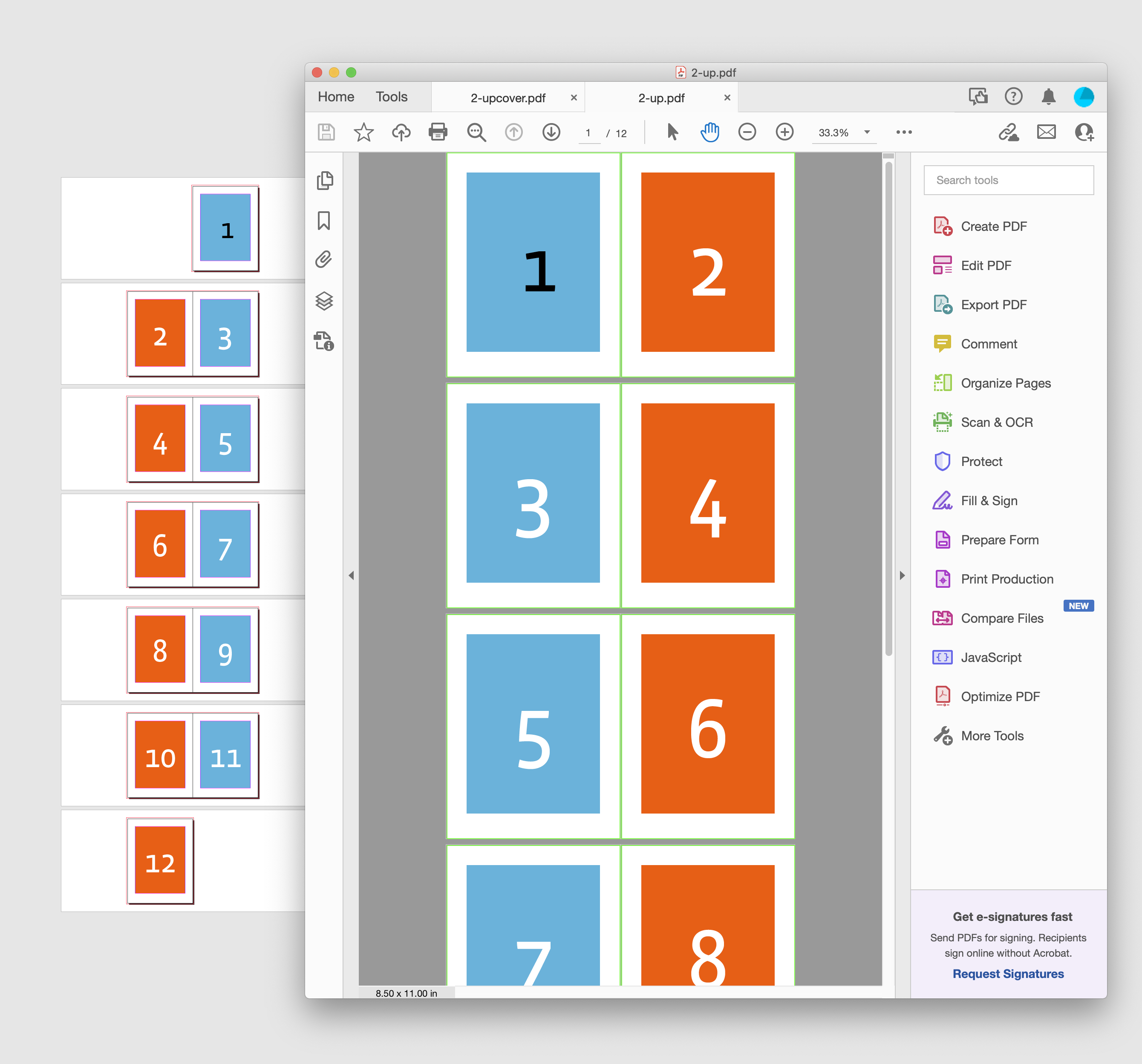The image size is (1142, 1064).
Task: Expand the more toolbar options menu
Action: pos(904,132)
